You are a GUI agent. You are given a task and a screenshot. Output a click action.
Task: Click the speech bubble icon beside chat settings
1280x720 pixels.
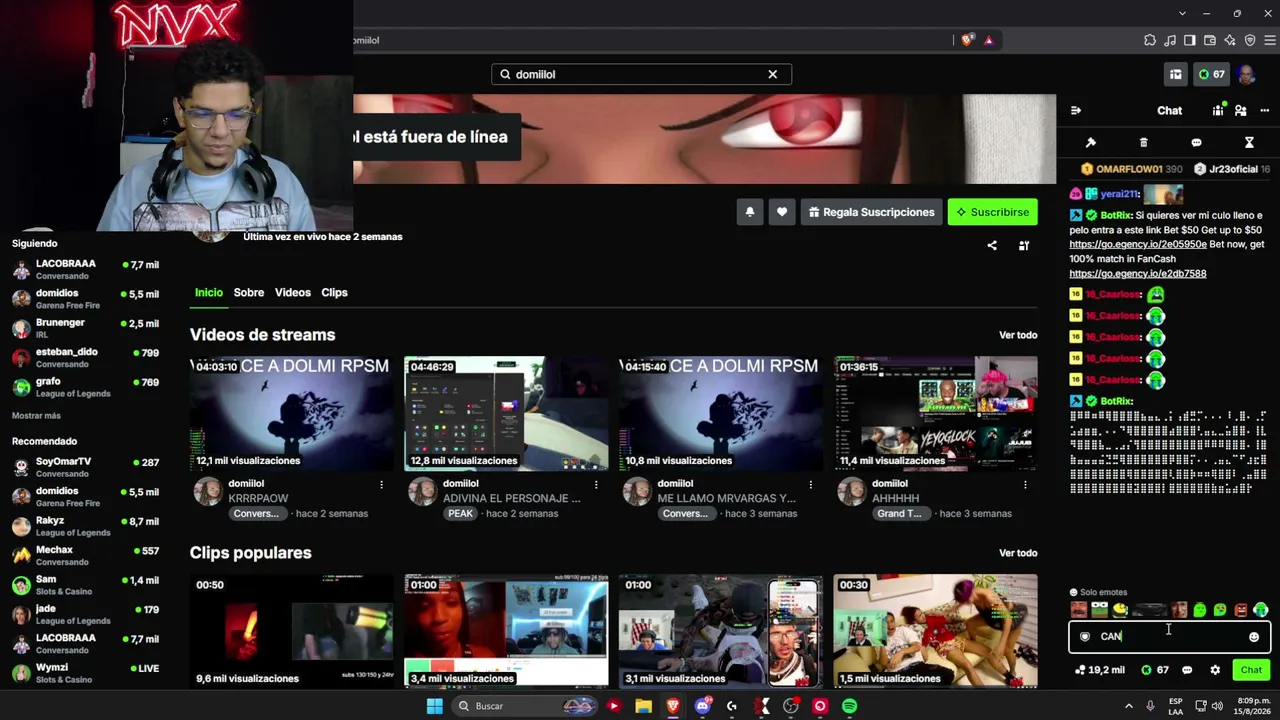[x=1187, y=670]
